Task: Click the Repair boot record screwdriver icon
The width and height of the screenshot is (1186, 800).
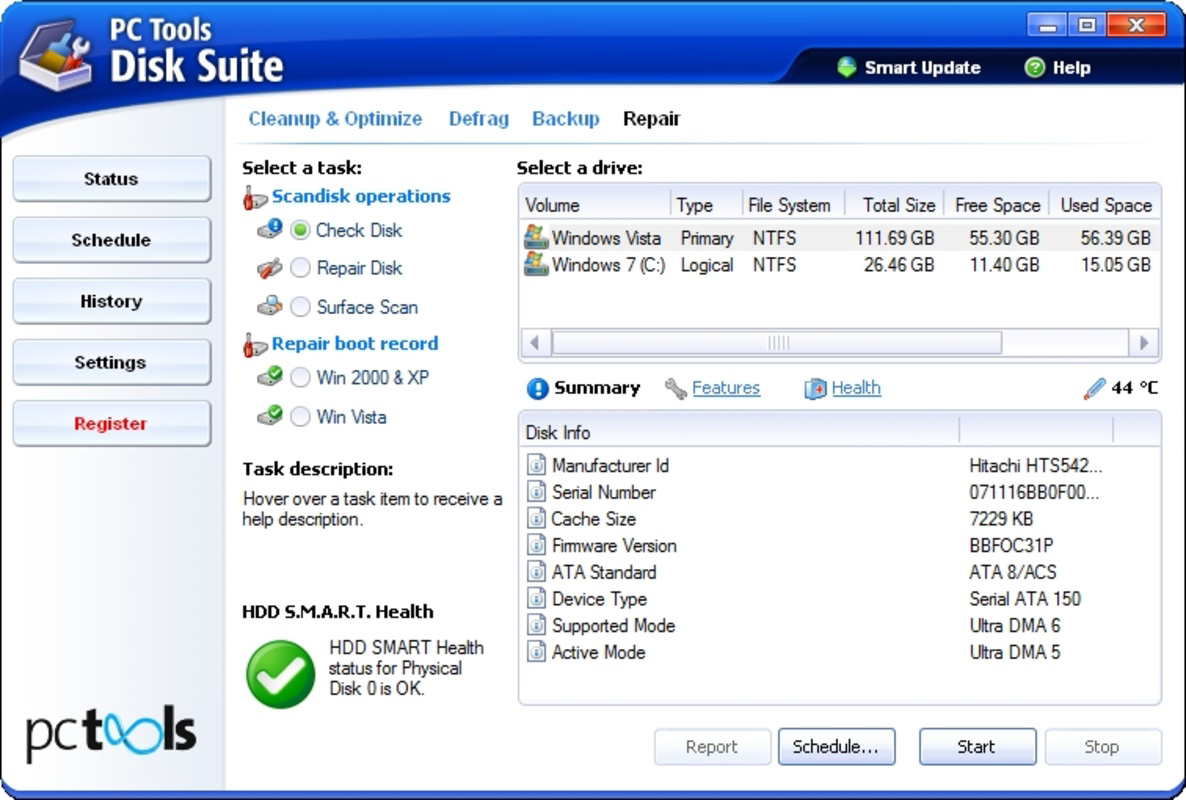Action: (x=255, y=345)
